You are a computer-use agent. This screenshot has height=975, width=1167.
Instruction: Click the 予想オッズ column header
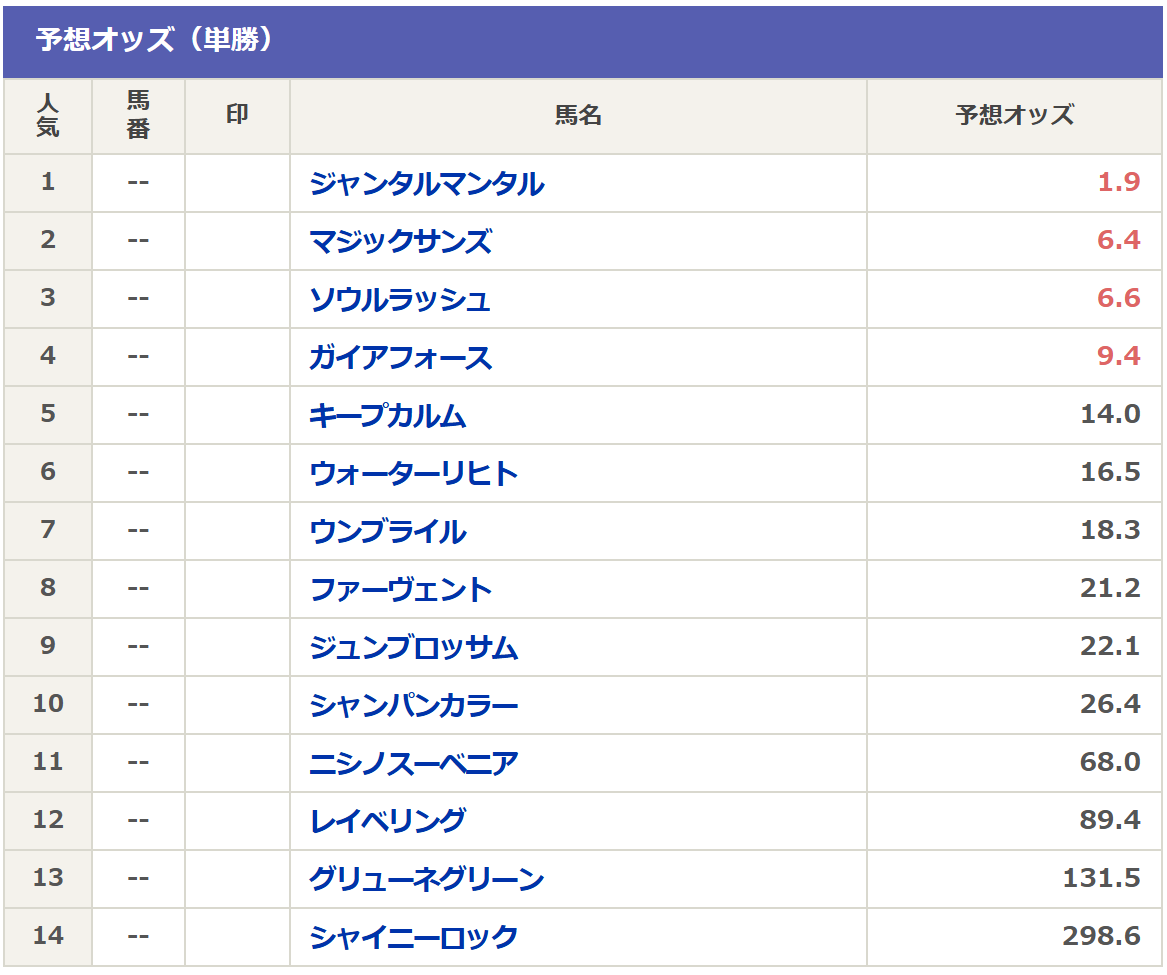tap(1014, 116)
